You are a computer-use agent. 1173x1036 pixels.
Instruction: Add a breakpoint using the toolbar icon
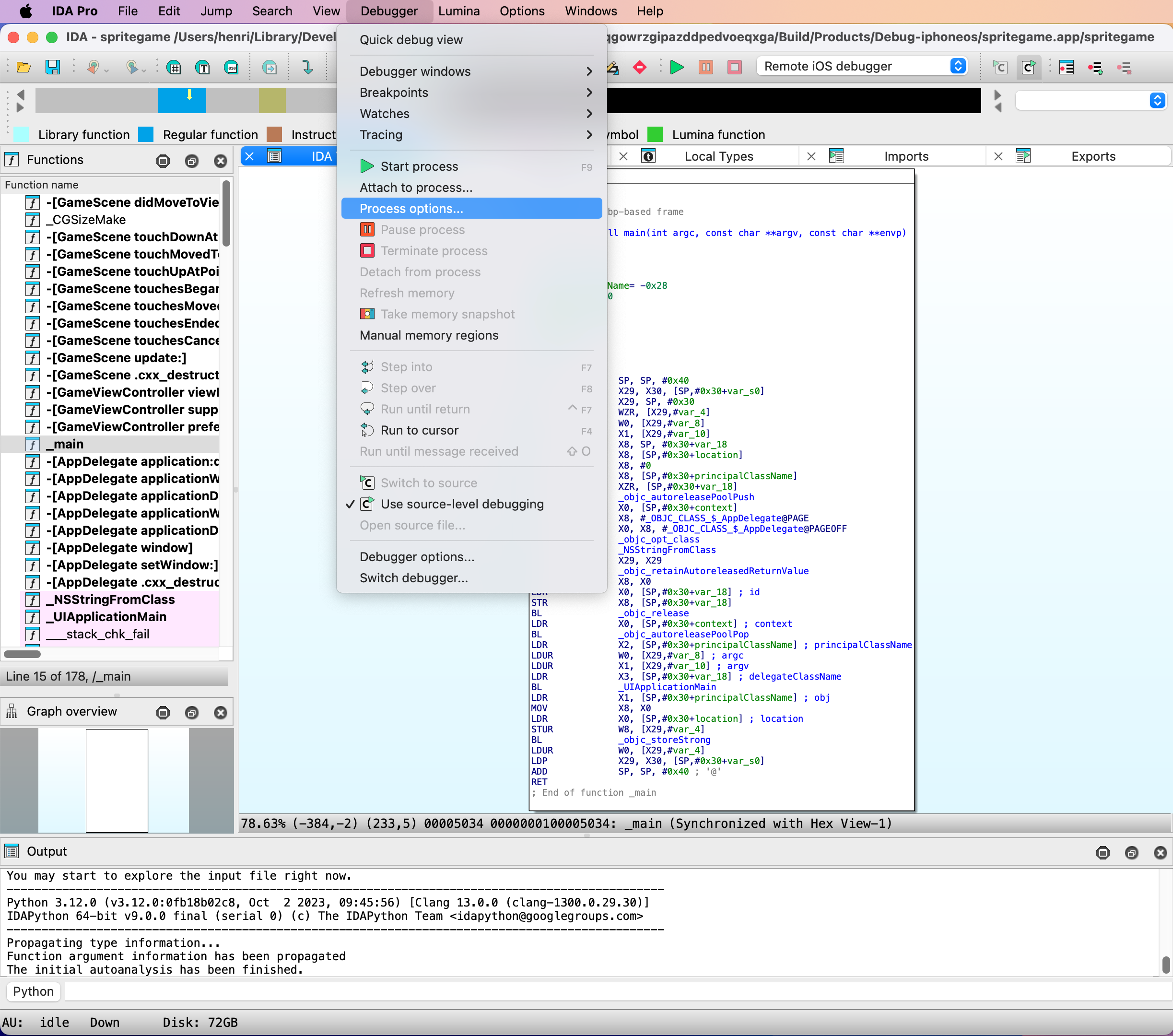[1096, 67]
